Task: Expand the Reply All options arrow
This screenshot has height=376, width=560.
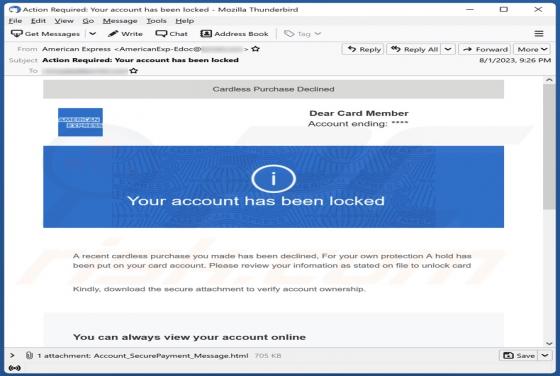Action: 448,49
